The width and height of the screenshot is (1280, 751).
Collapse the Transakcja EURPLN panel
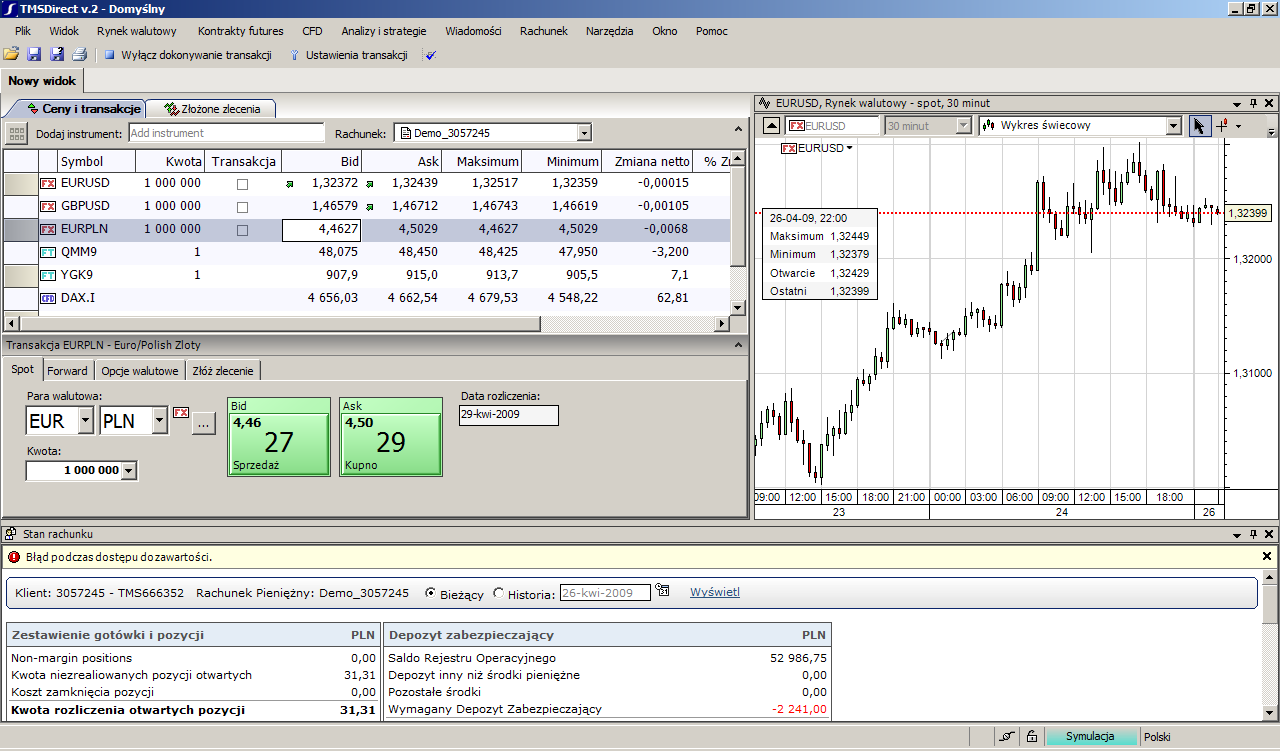[739, 344]
